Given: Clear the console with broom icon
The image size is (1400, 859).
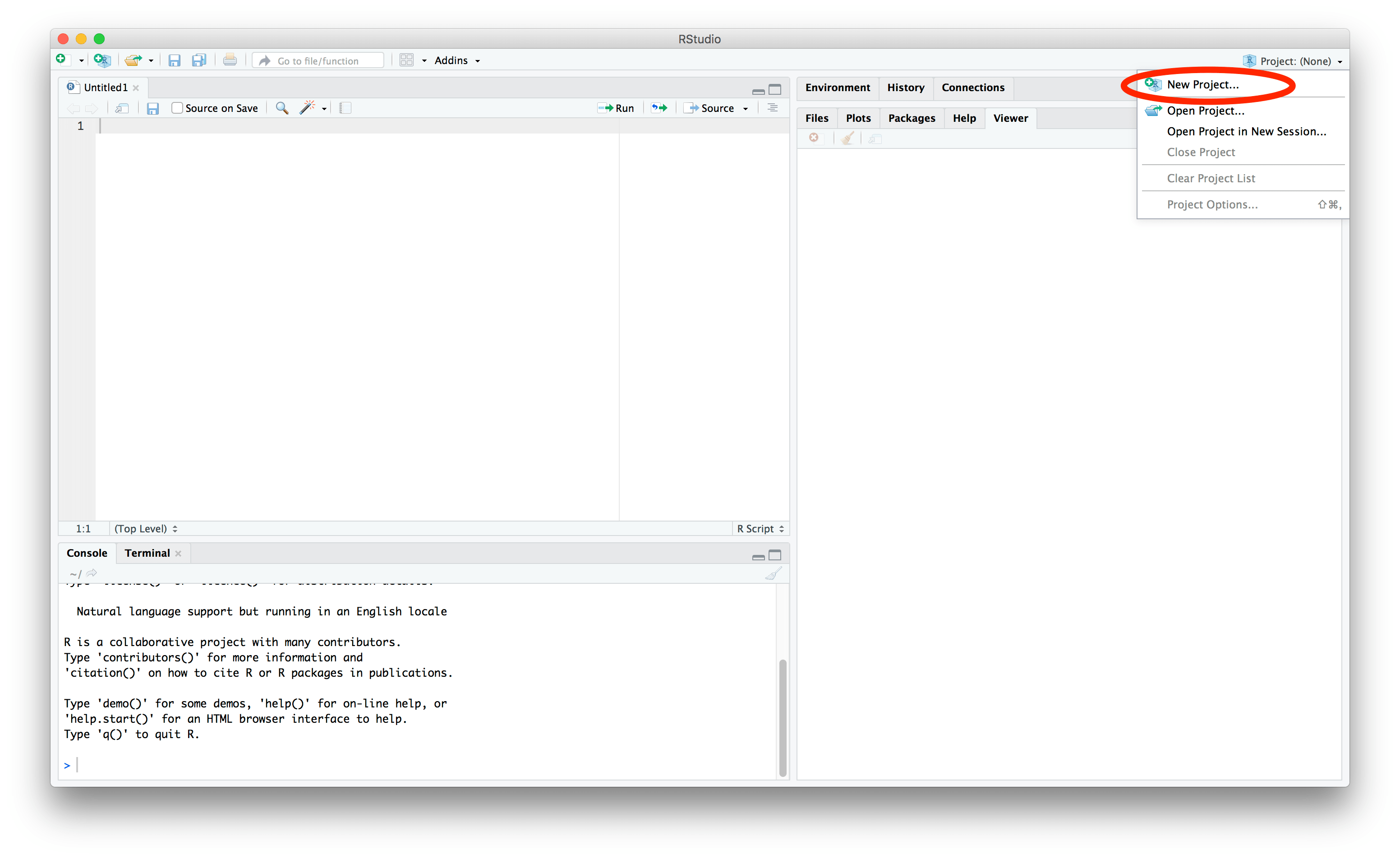Looking at the screenshot, I should [x=774, y=573].
